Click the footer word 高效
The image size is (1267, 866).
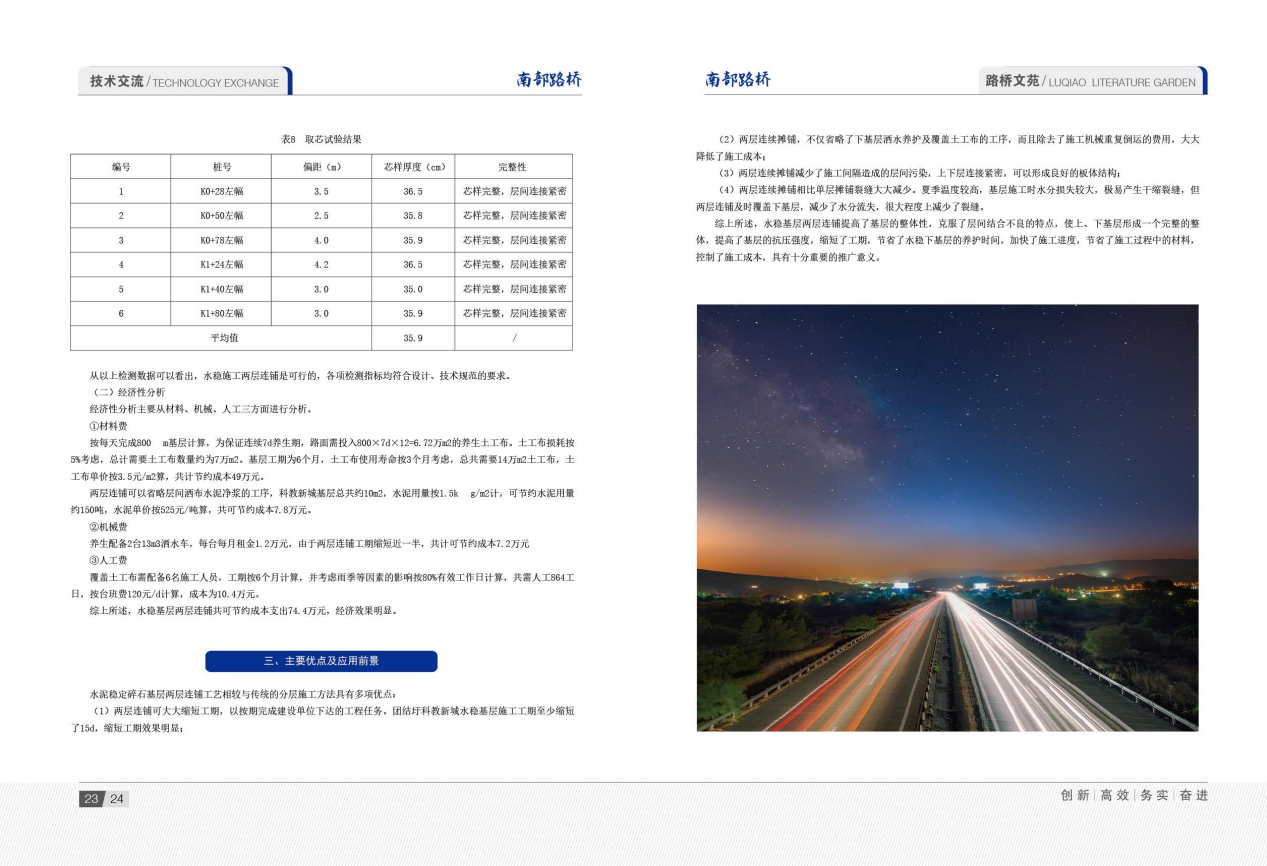pos(1114,795)
